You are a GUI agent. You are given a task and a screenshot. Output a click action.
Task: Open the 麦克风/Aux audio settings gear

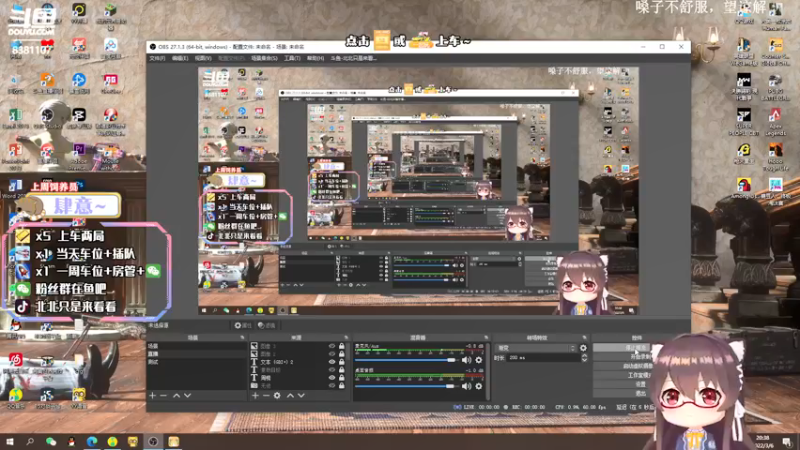479,360
